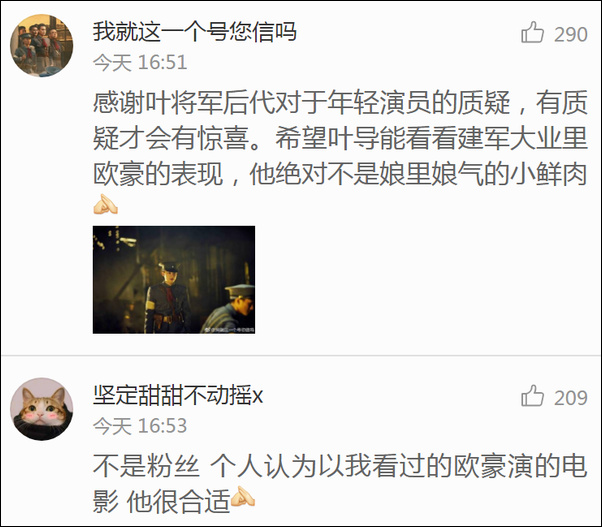Click the clapping hands emoji below 欧豪的表现
Viewport: 602px width, 527px height.
[105, 204]
